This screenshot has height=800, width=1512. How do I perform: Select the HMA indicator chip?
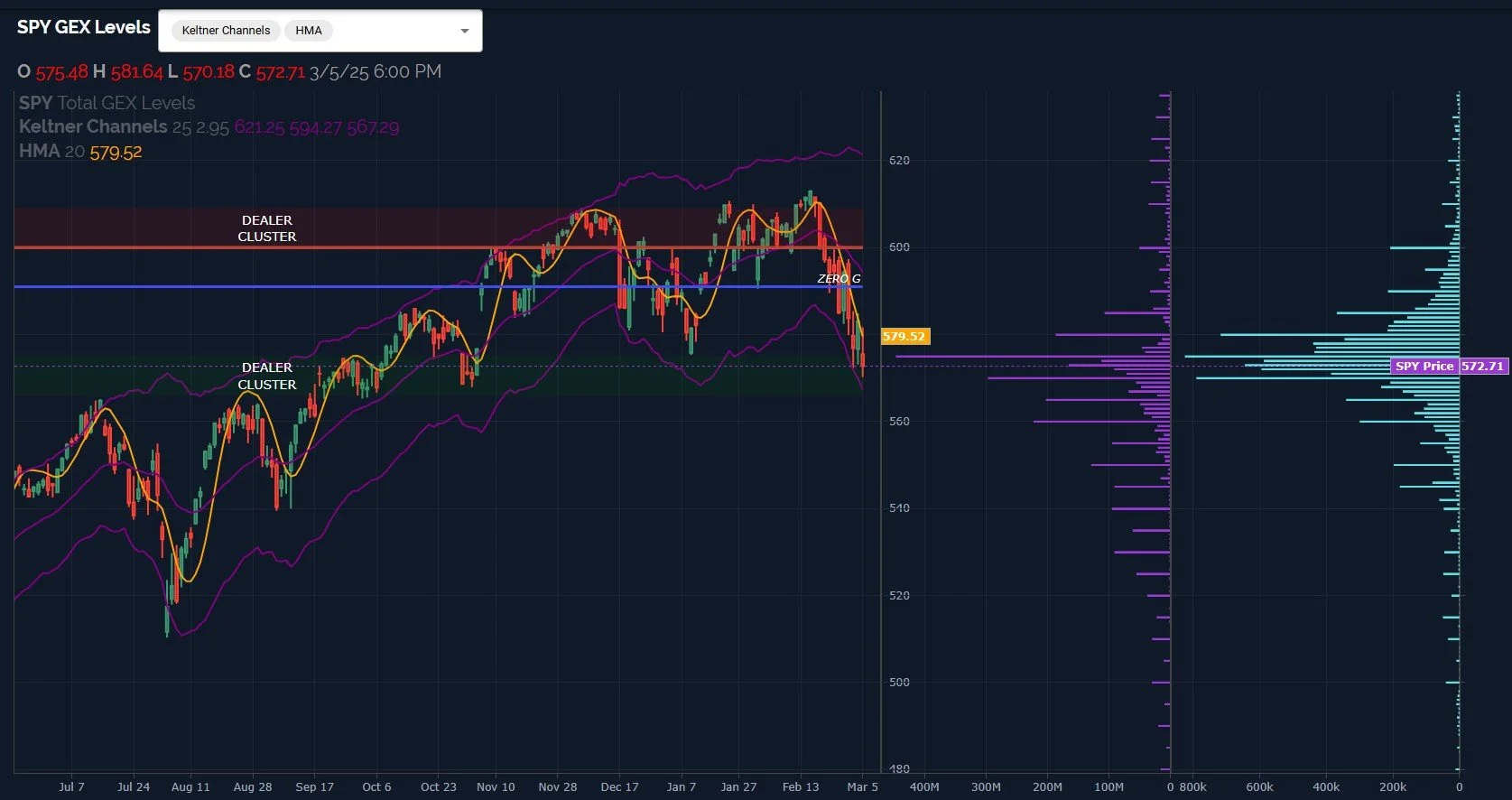click(309, 31)
